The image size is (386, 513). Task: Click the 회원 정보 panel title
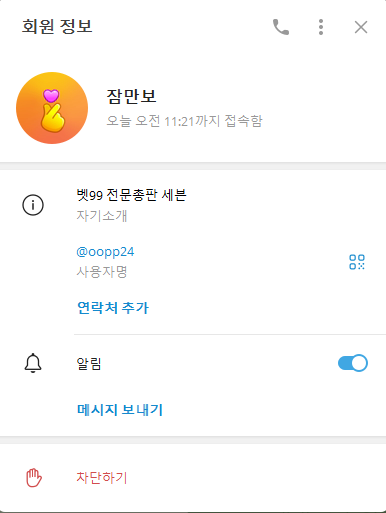(x=57, y=27)
